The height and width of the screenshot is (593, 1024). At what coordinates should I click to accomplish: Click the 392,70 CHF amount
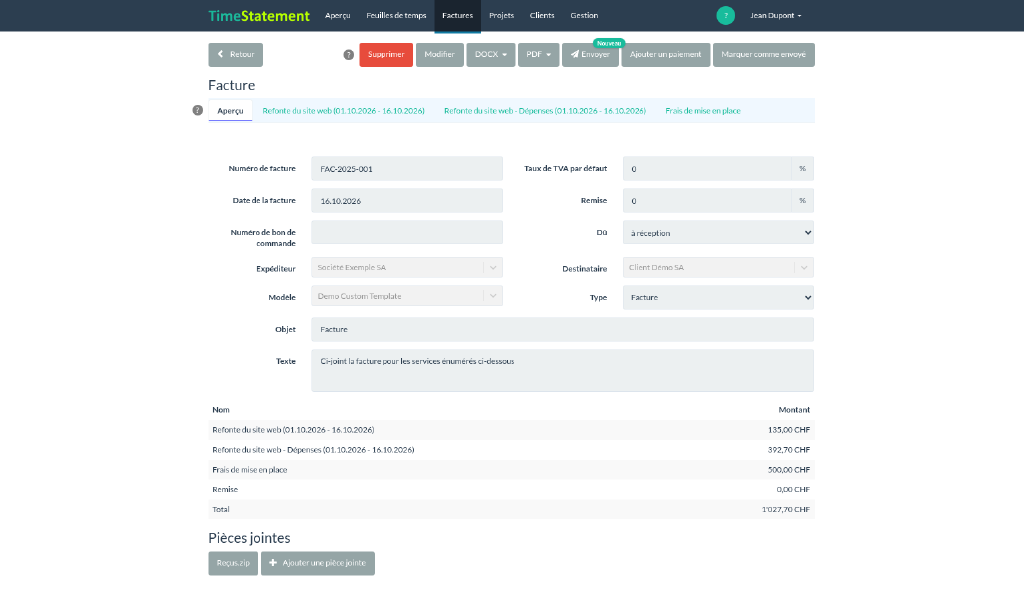789,450
